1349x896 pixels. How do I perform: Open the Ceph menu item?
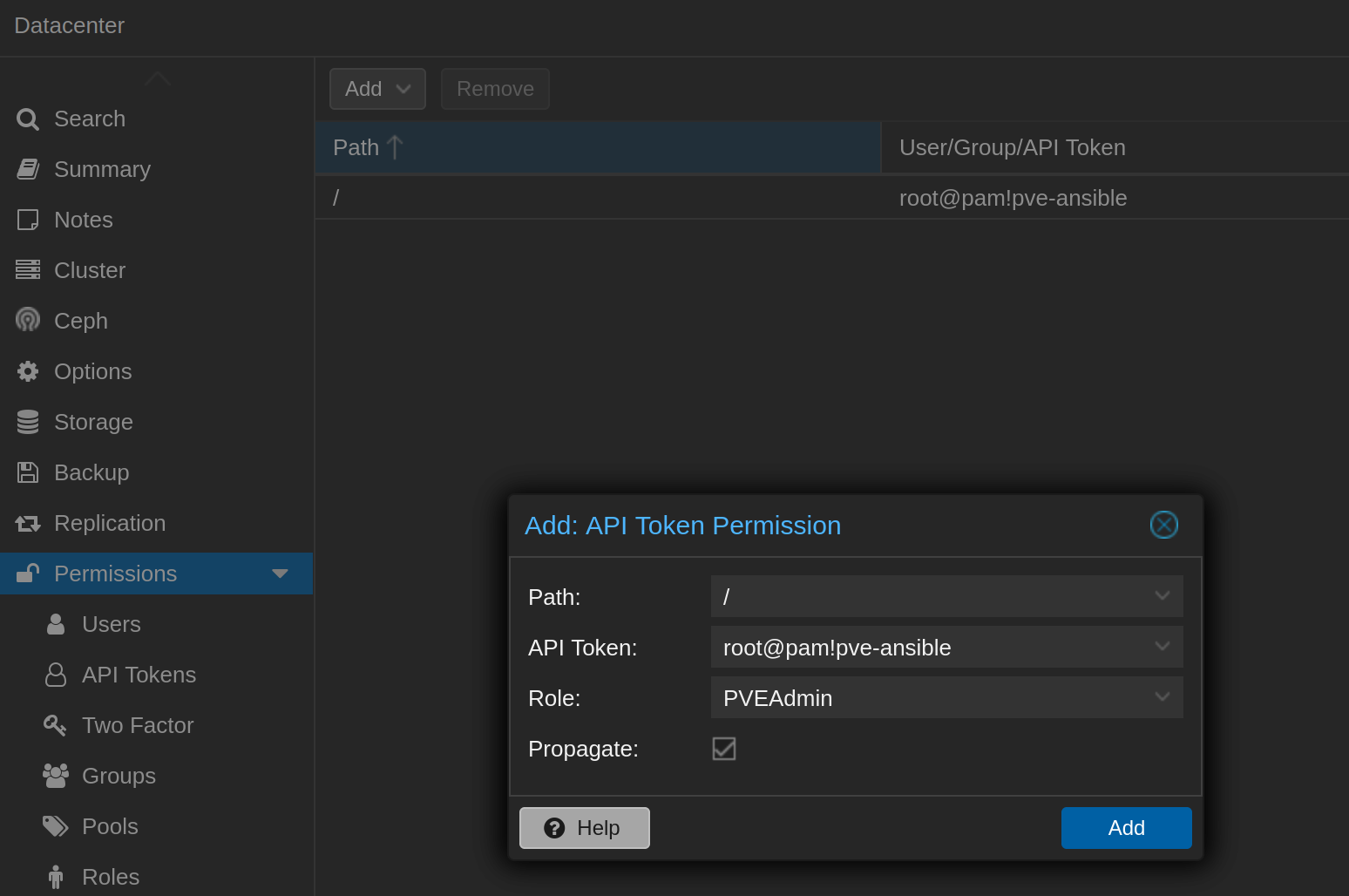click(x=81, y=321)
